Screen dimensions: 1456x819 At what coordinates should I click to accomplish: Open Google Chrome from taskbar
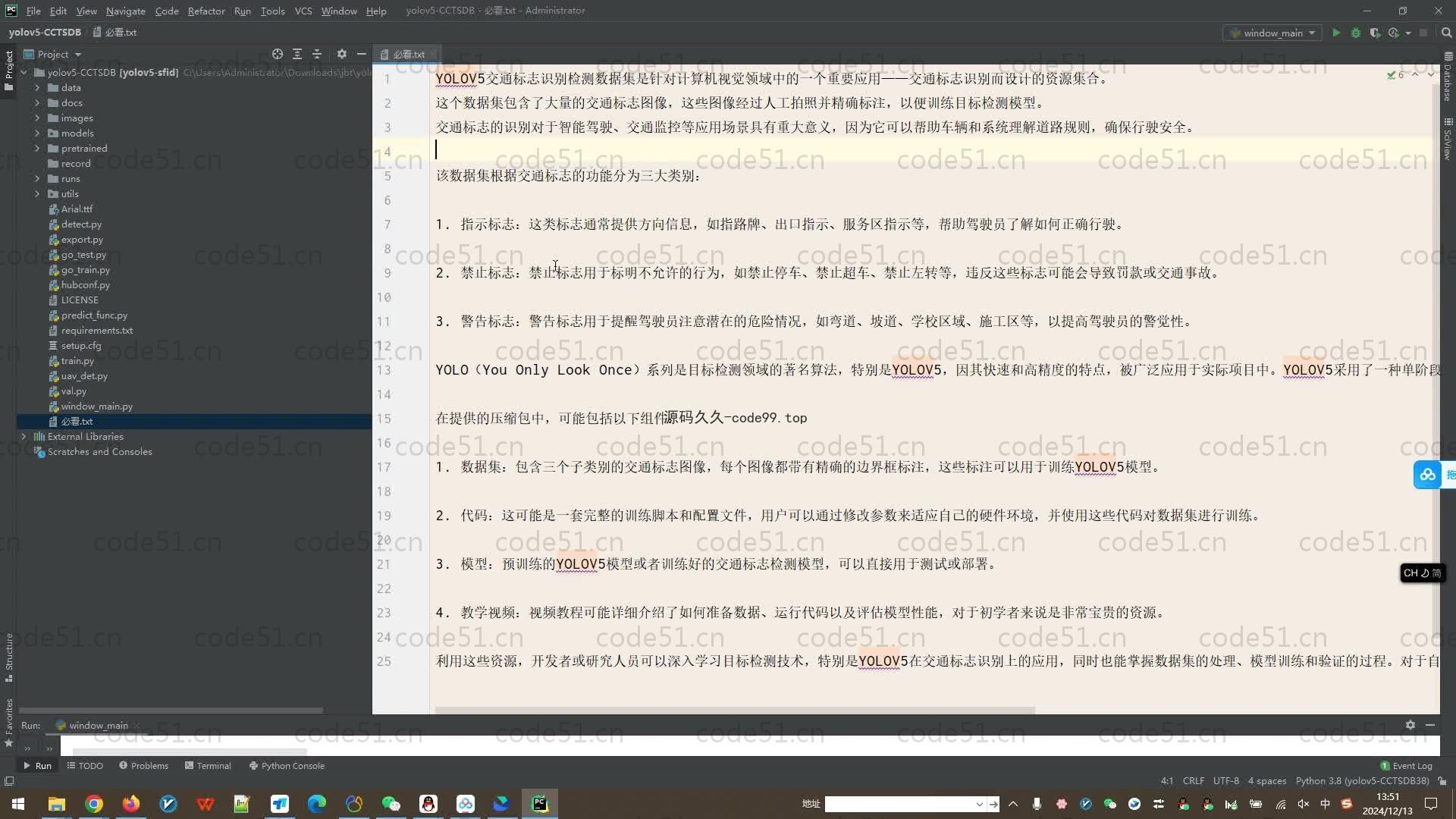coord(94,804)
